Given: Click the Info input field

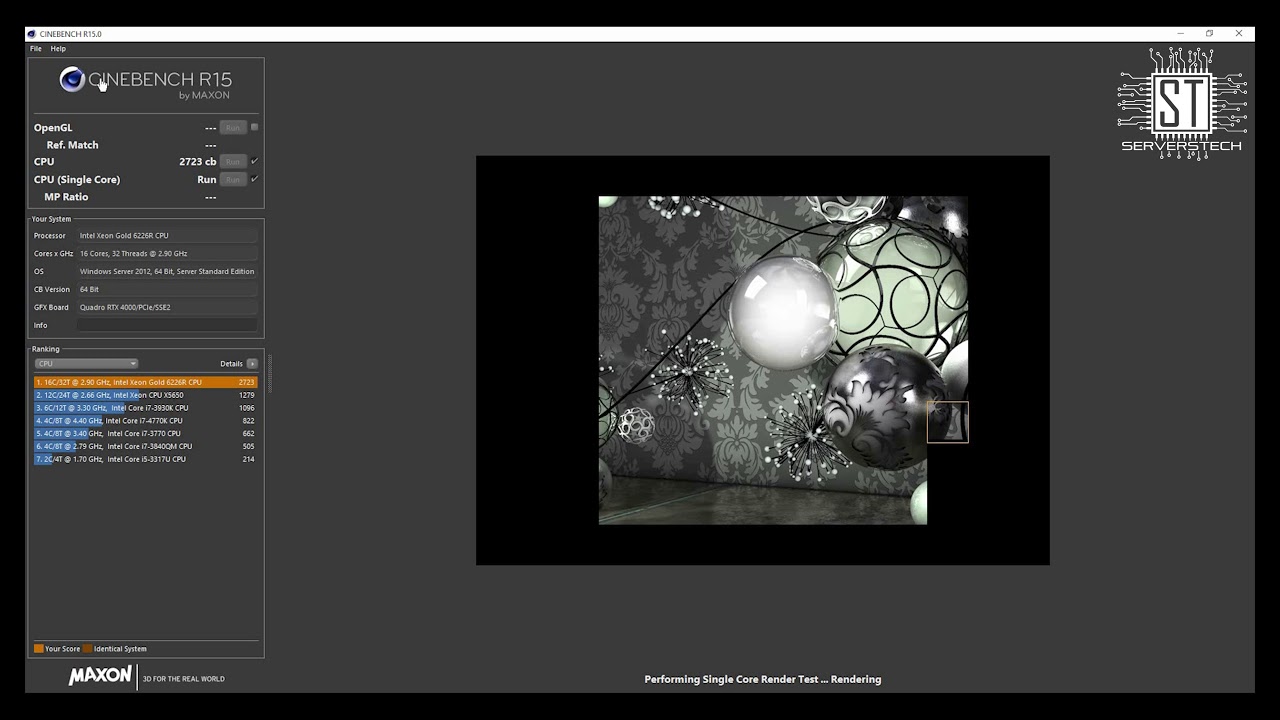Looking at the screenshot, I should (x=167, y=325).
